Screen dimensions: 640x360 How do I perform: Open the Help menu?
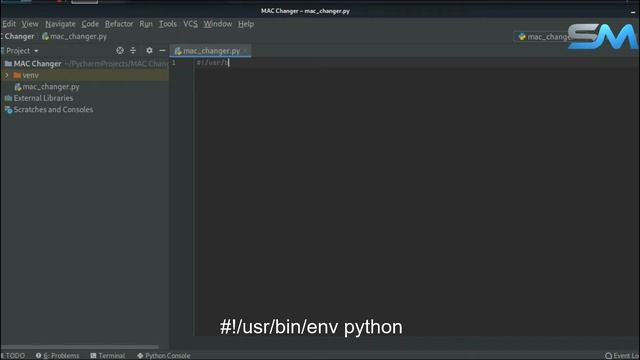coord(246,24)
